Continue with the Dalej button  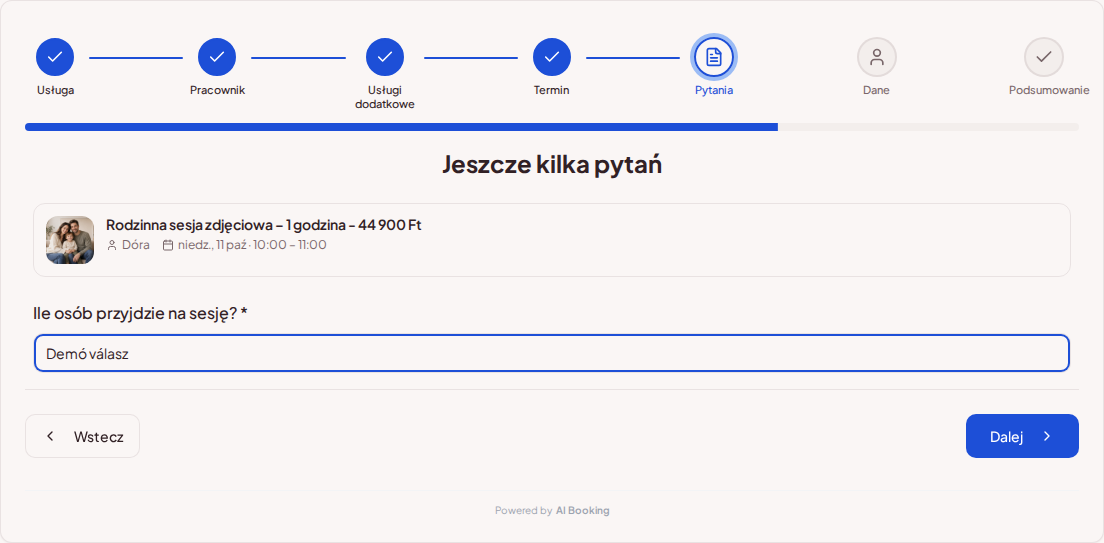1022,436
